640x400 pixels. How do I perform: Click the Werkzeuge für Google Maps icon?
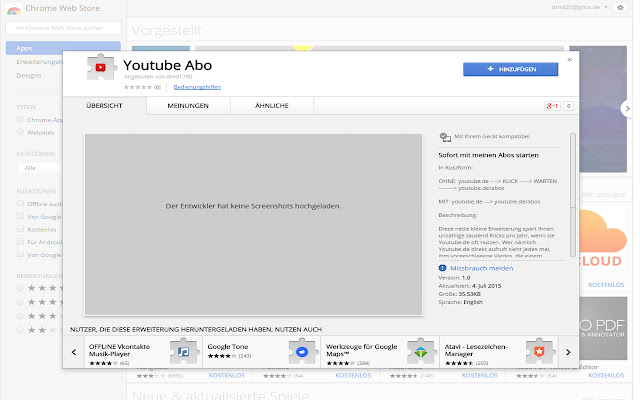point(420,351)
